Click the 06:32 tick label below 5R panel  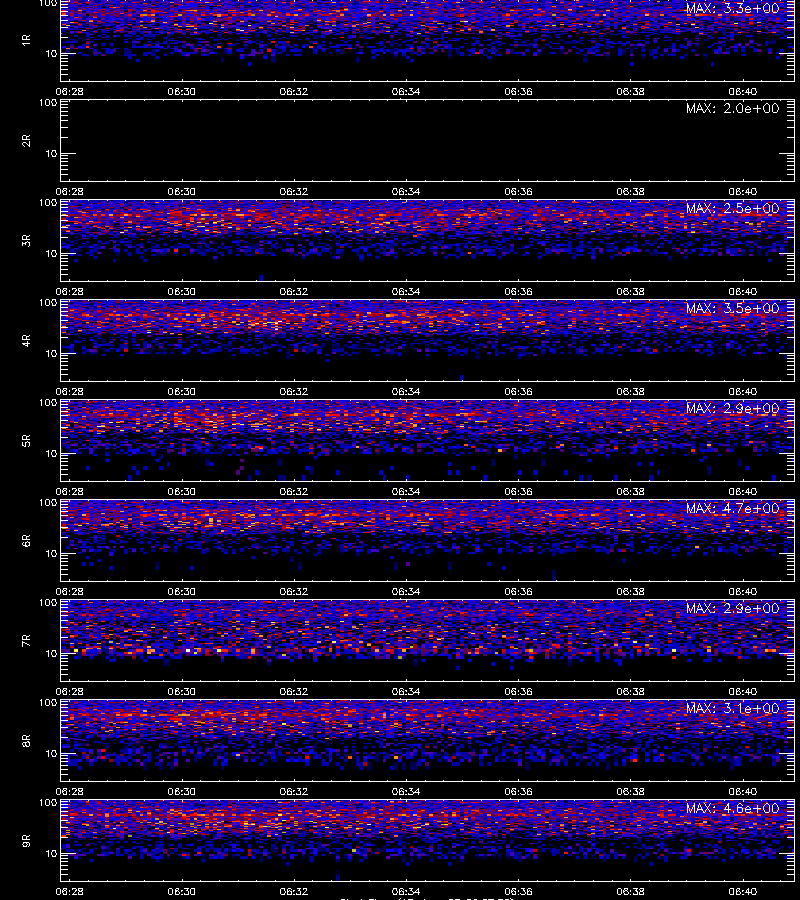tap(294, 491)
